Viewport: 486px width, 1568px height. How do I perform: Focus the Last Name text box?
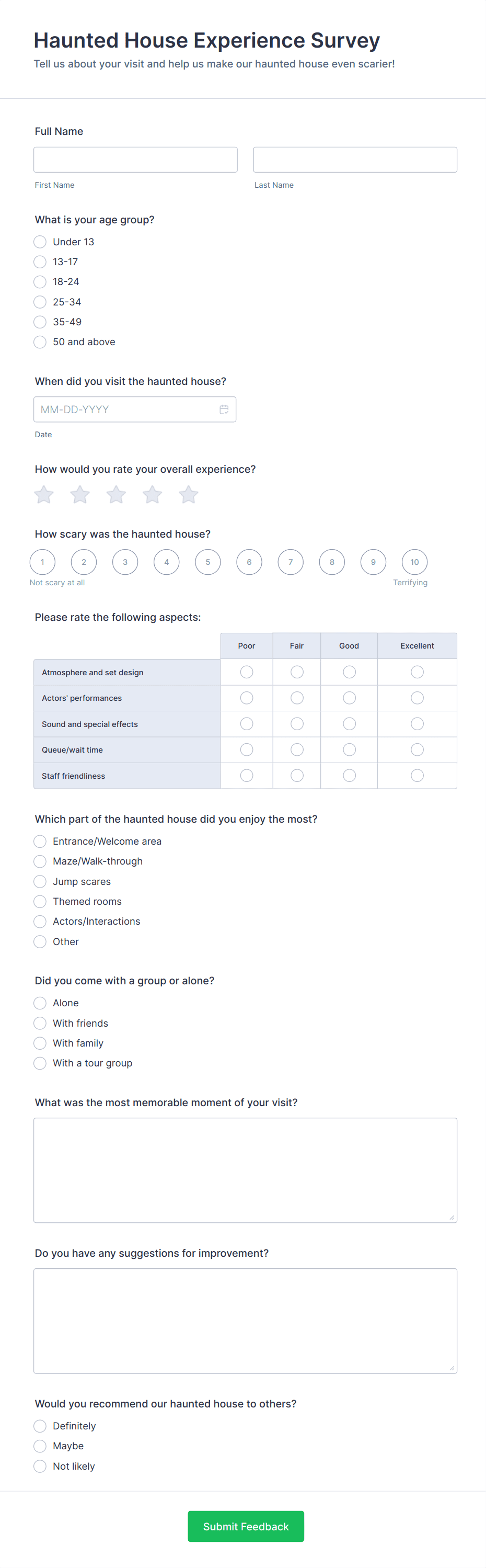tap(355, 160)
